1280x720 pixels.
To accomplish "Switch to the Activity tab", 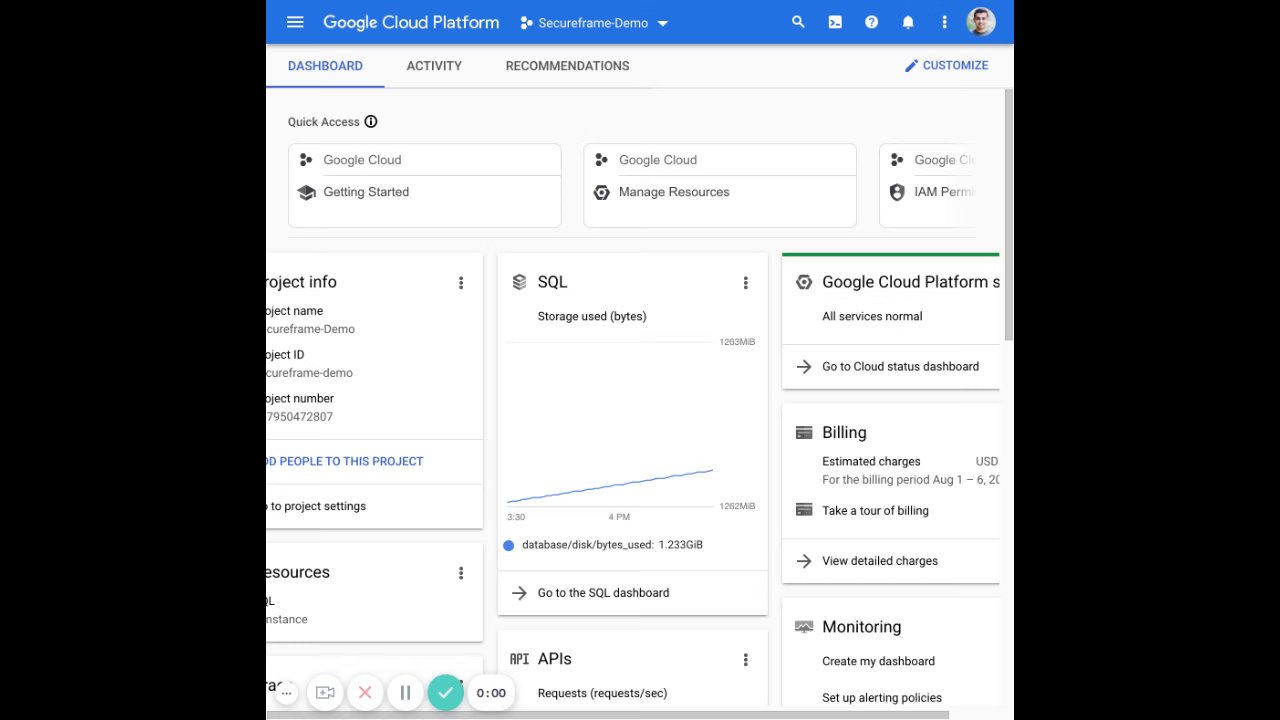I will [x=434, y=66].
